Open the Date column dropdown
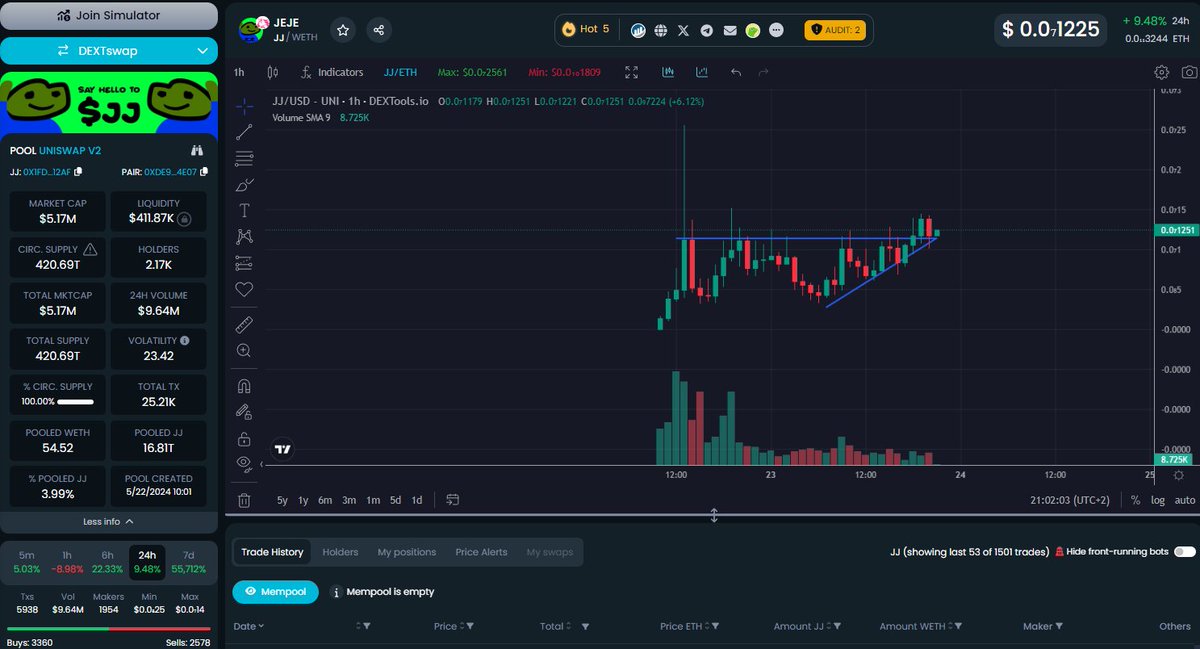The image size is (1200, 649). tap(249, 626)
